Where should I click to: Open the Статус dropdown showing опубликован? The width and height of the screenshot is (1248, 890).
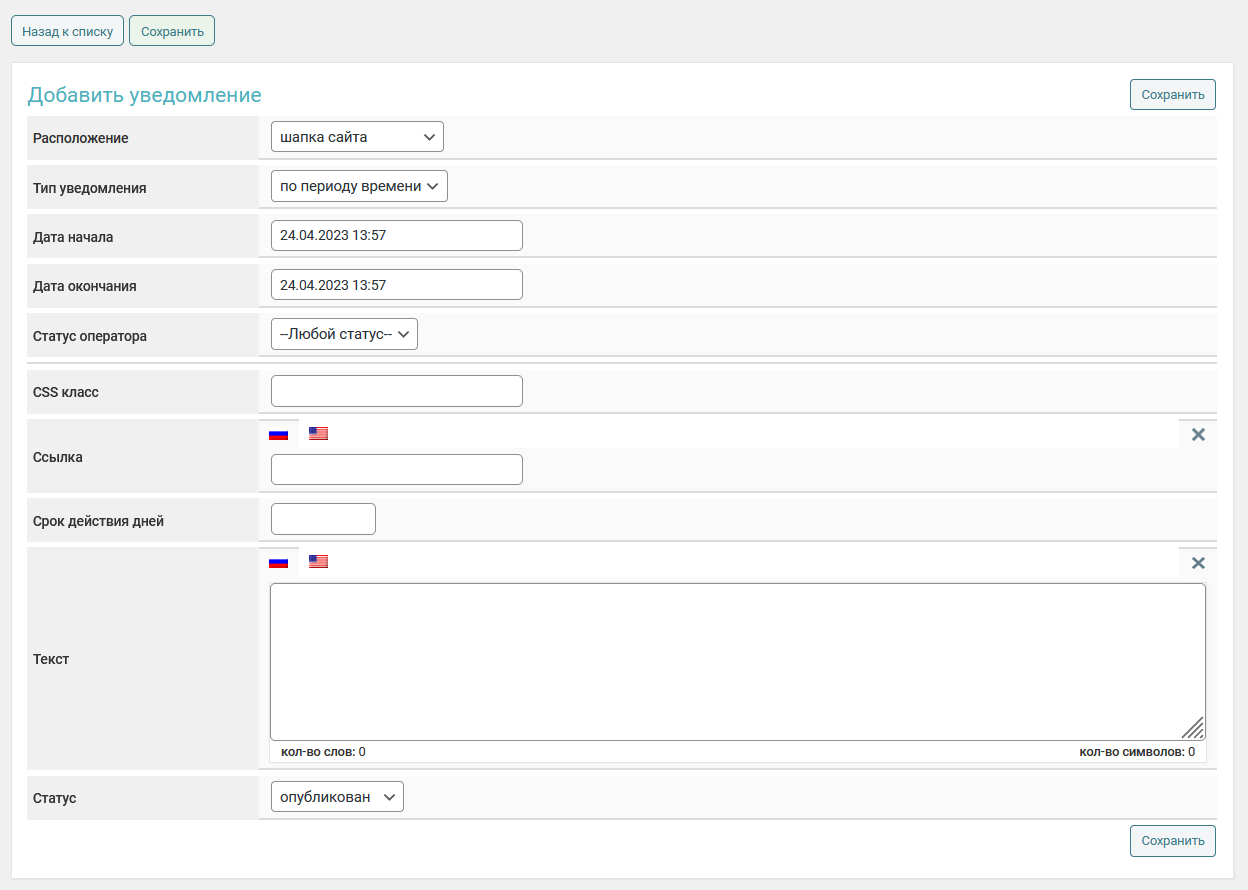pos(337,797)
